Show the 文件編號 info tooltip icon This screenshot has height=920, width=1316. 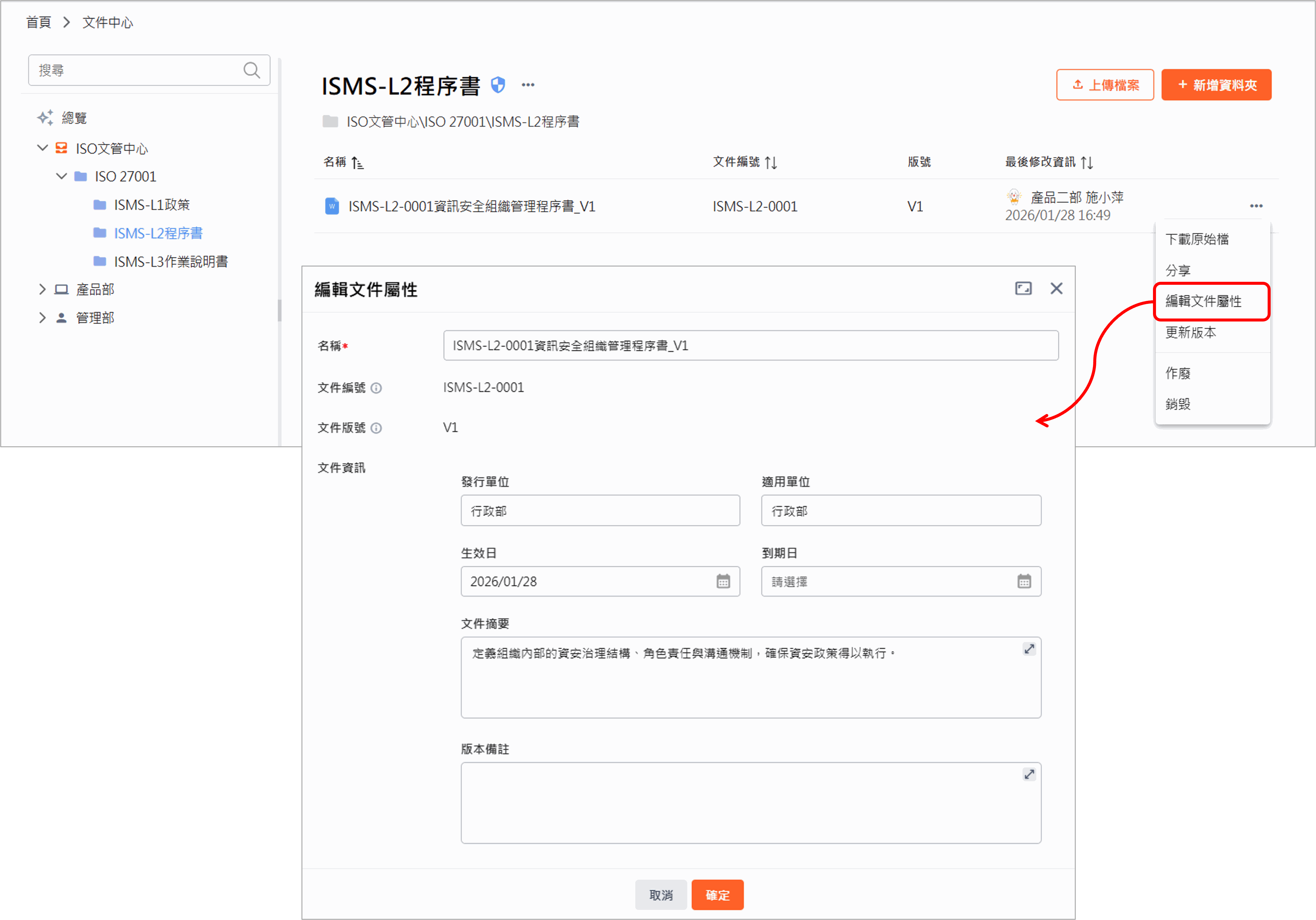click(x=376, y=388)
